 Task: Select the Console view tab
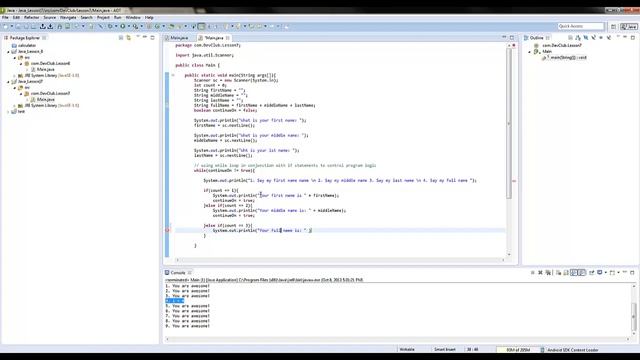tap(178, 272)
